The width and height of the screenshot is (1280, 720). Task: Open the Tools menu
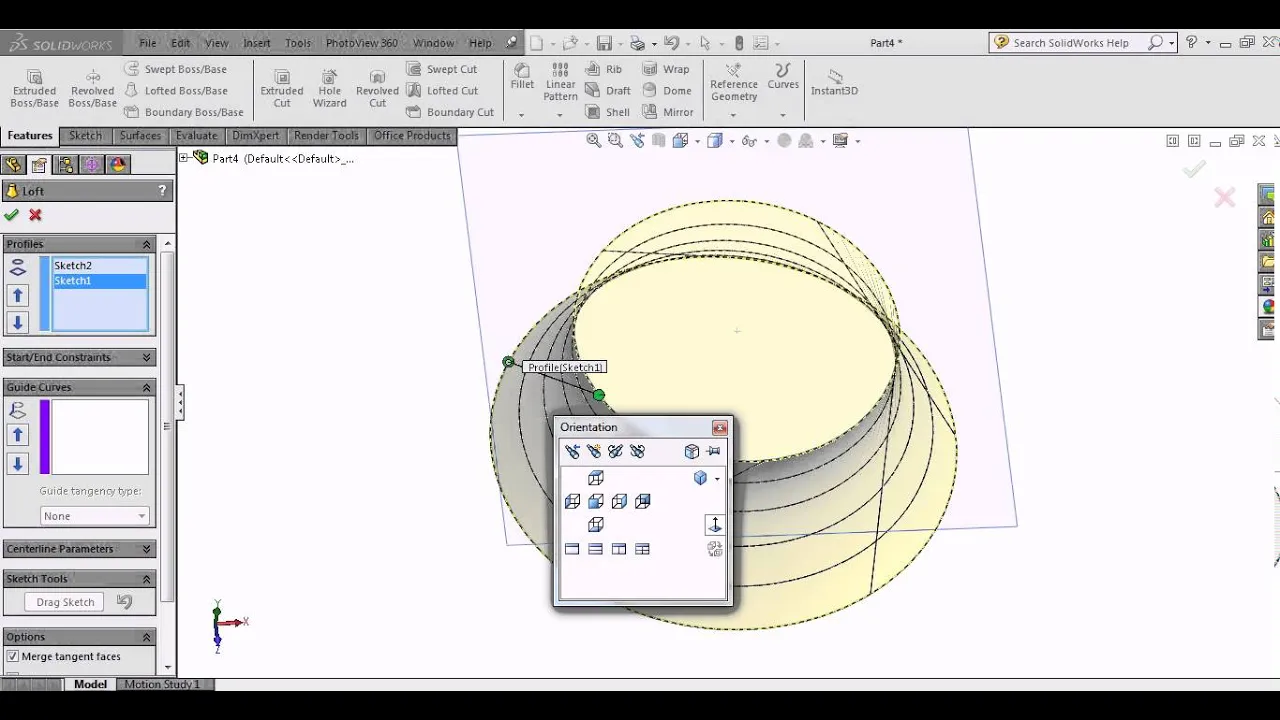298,43
